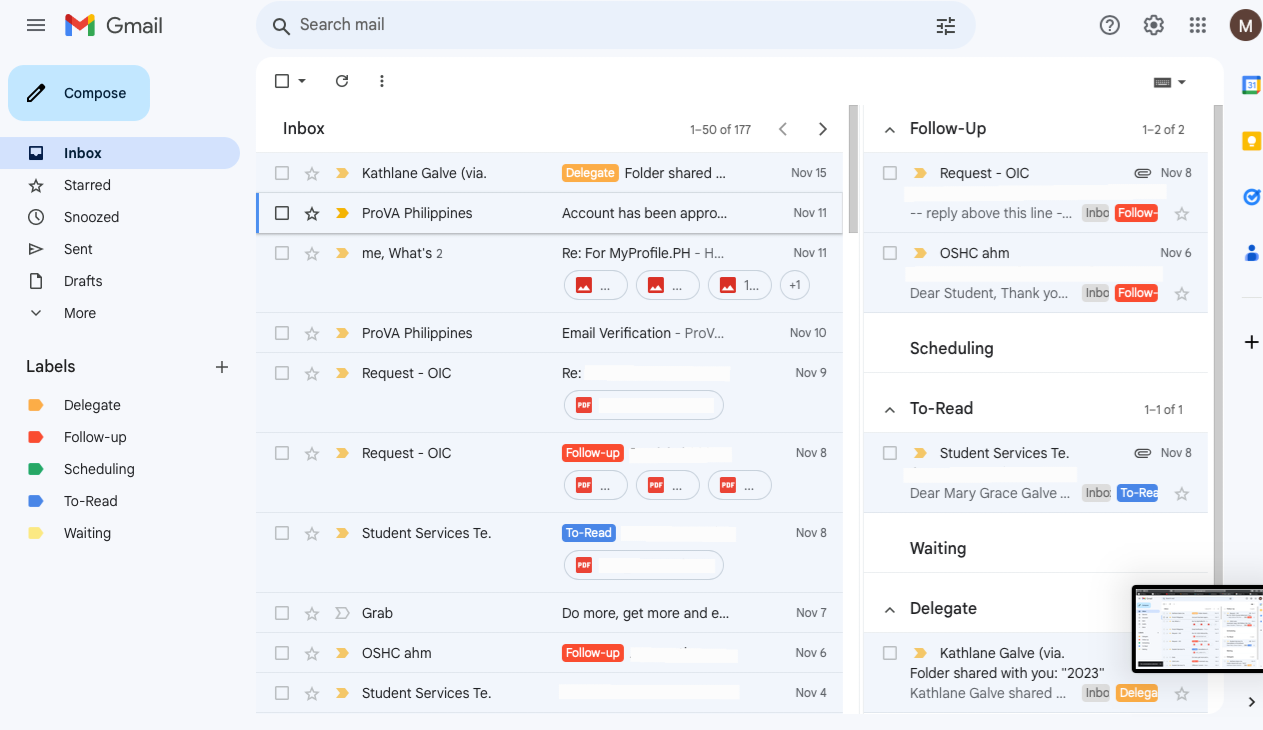Click the Compose button
1263x730 pixels.
click(79, 93)
